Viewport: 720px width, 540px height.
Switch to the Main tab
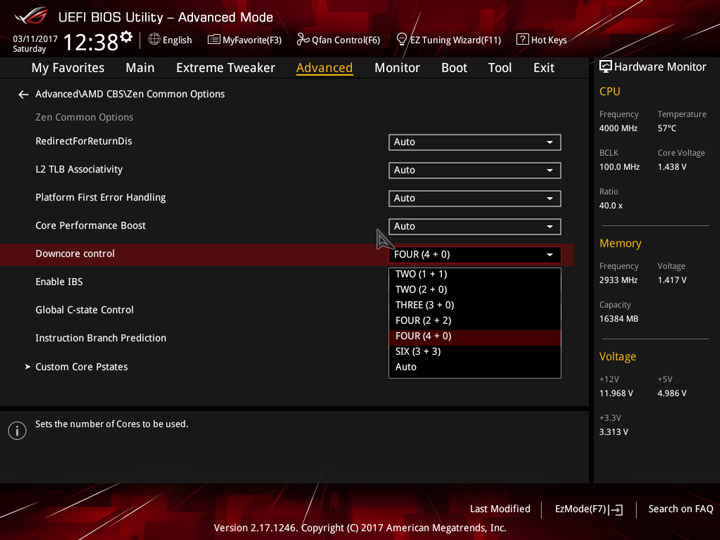point(140,68)
